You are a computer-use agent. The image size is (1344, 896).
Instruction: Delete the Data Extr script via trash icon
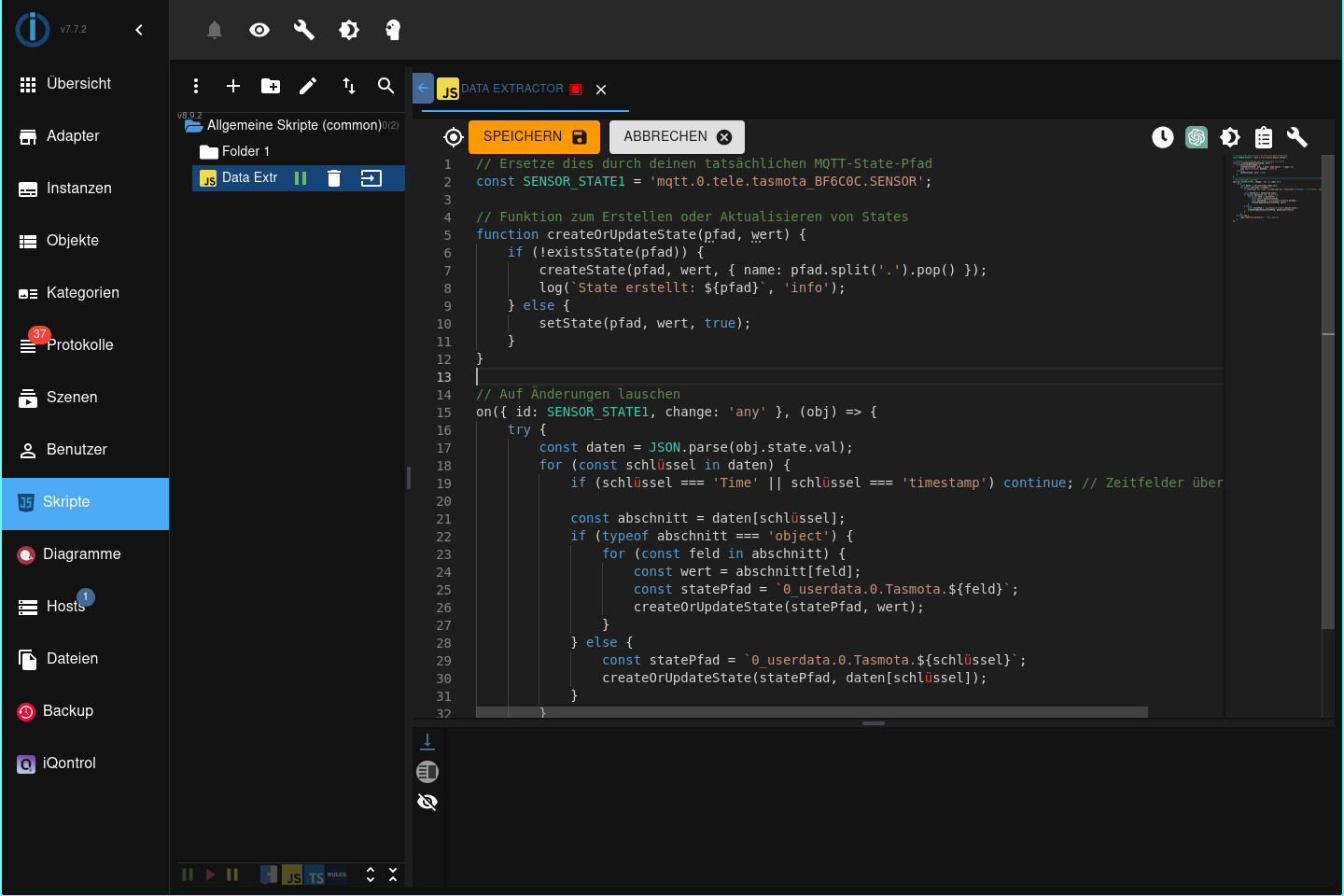(334, 178)
